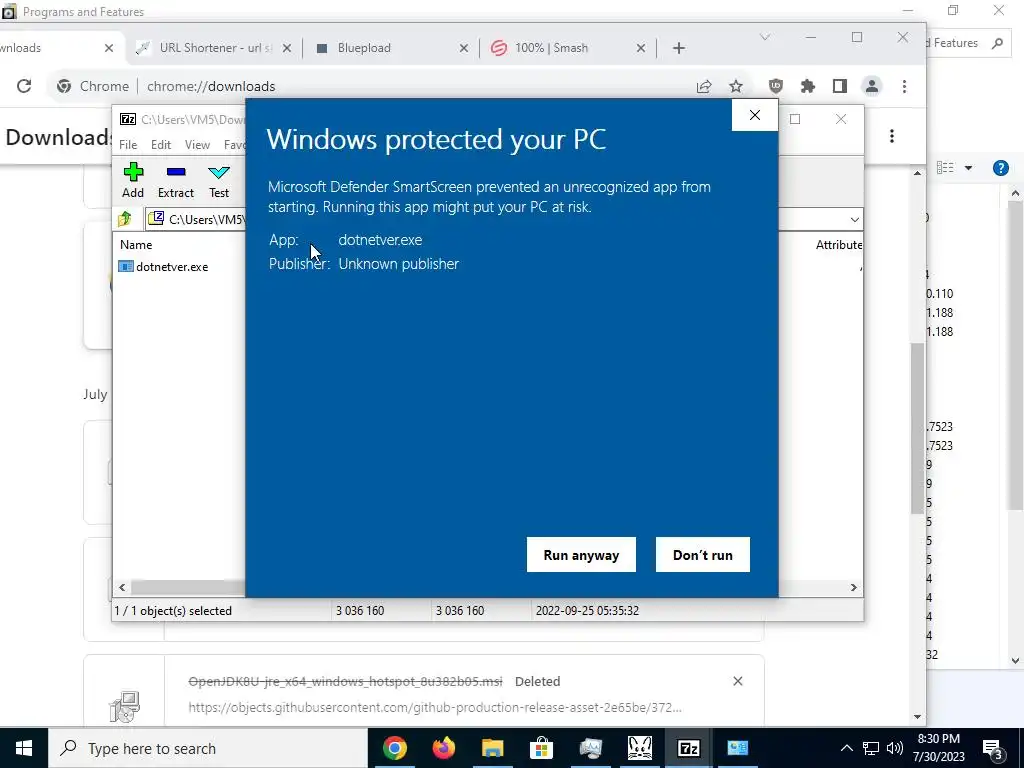Click the 7-Zip Extract toolbar icon
Image resolution: width=1024 pixels, height=768 pixels.
click(176, 180)
